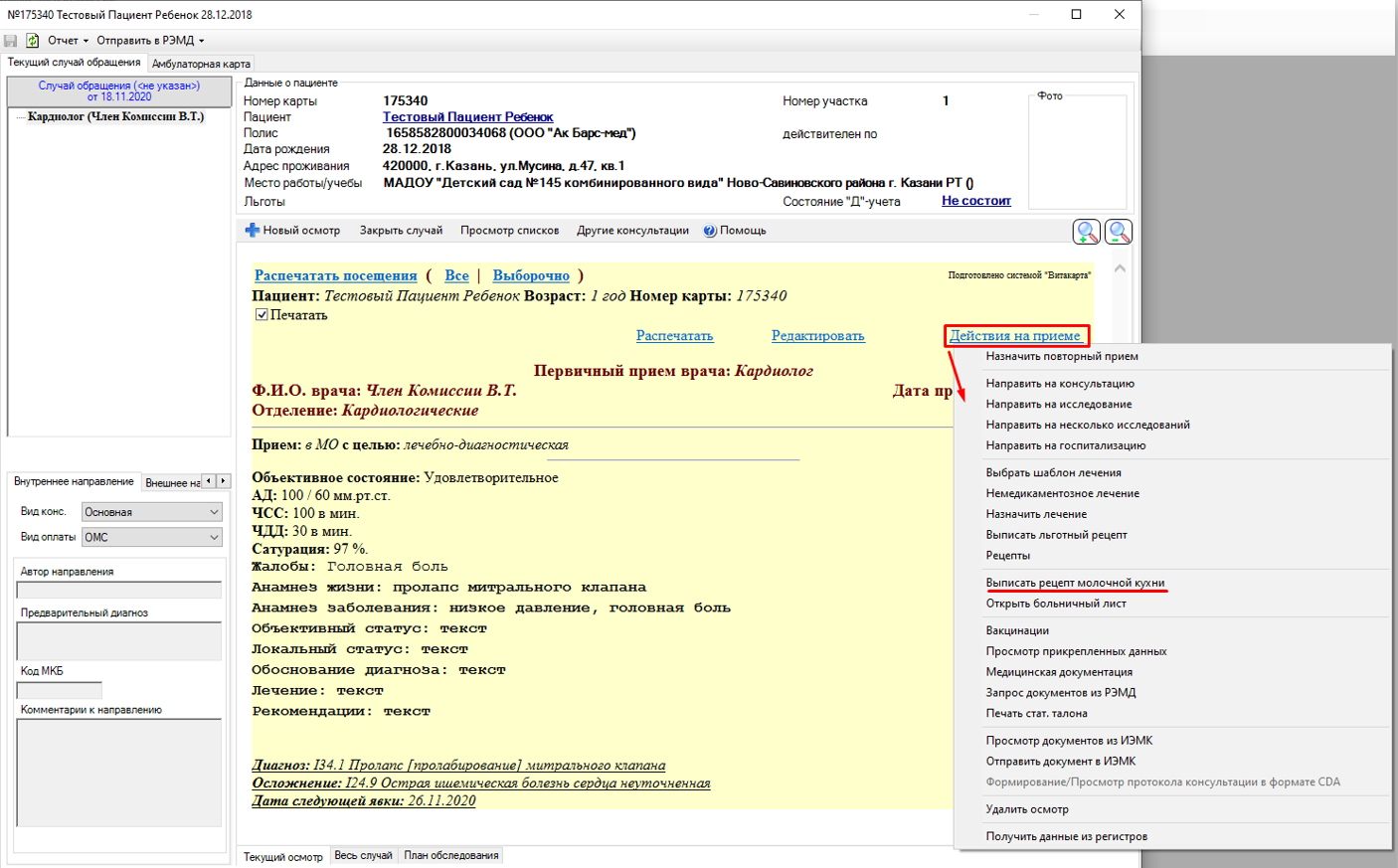Select the Внешнее направление tab
This screenshot has height=868, width=1398.
[x=172, y=482]
